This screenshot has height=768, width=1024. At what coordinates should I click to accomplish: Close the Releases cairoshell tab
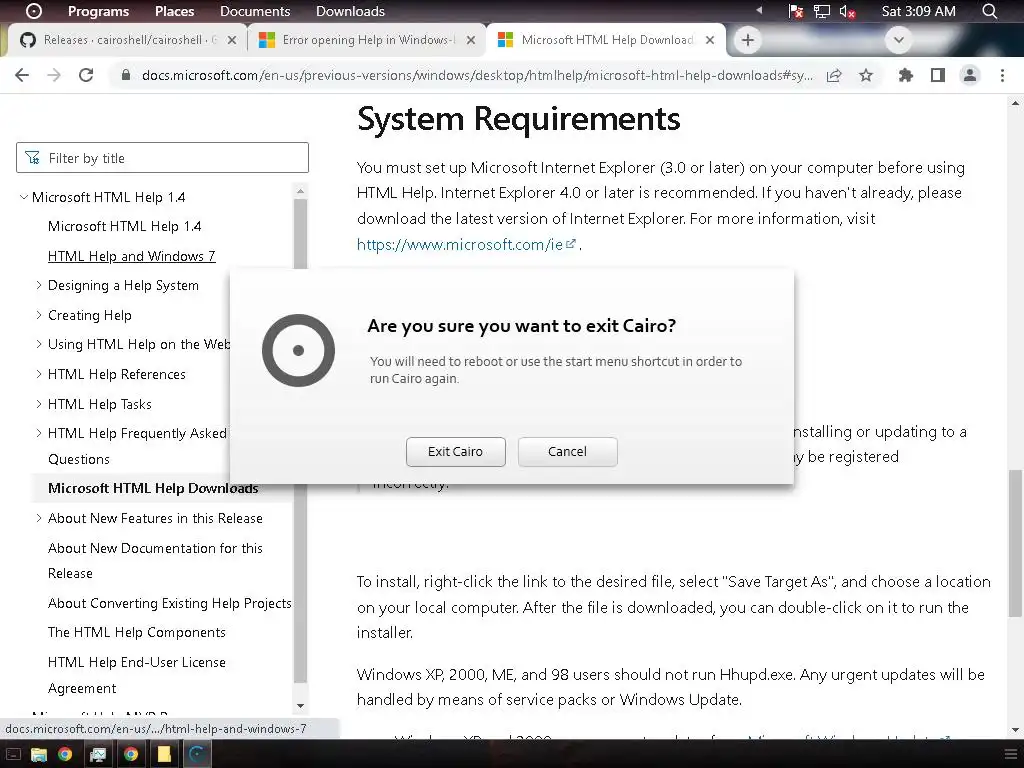(x=232, y=40)
